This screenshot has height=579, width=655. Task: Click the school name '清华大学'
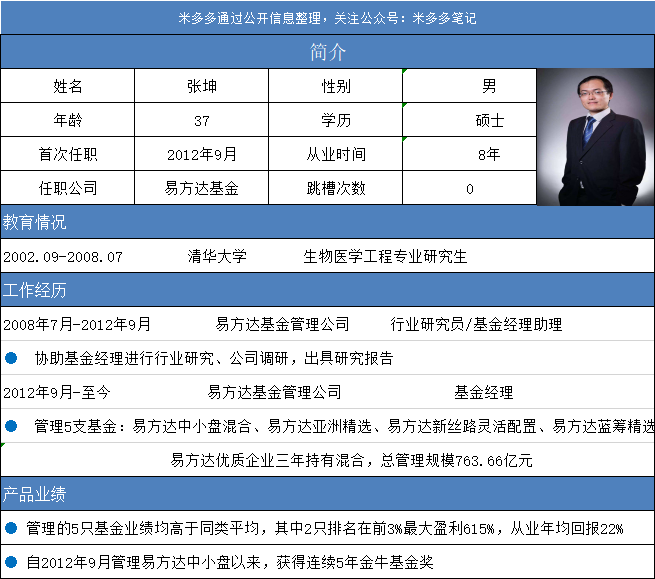click(x=217, y=256)
